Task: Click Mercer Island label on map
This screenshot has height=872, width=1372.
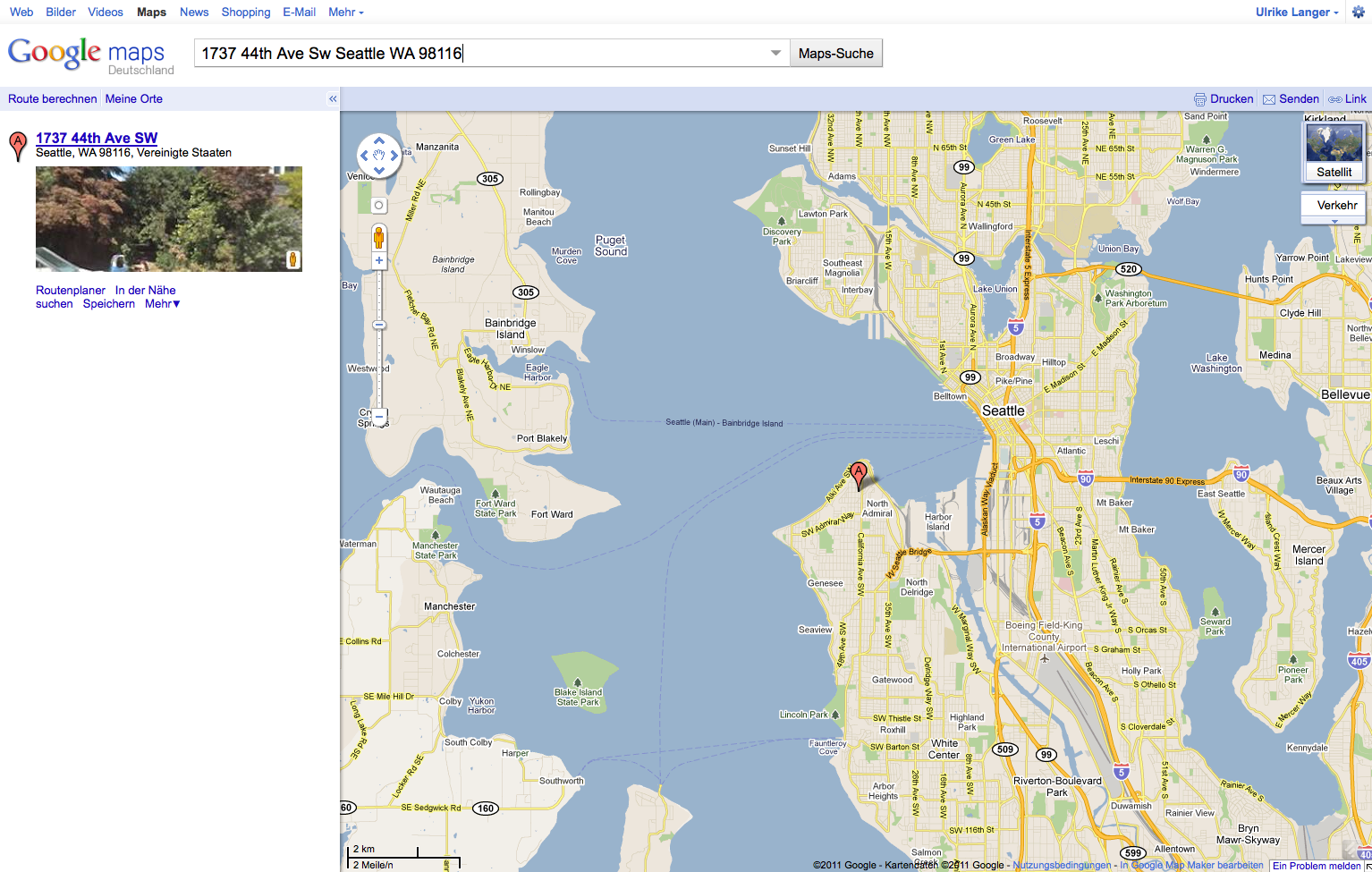Action: tap(1308, 555)
